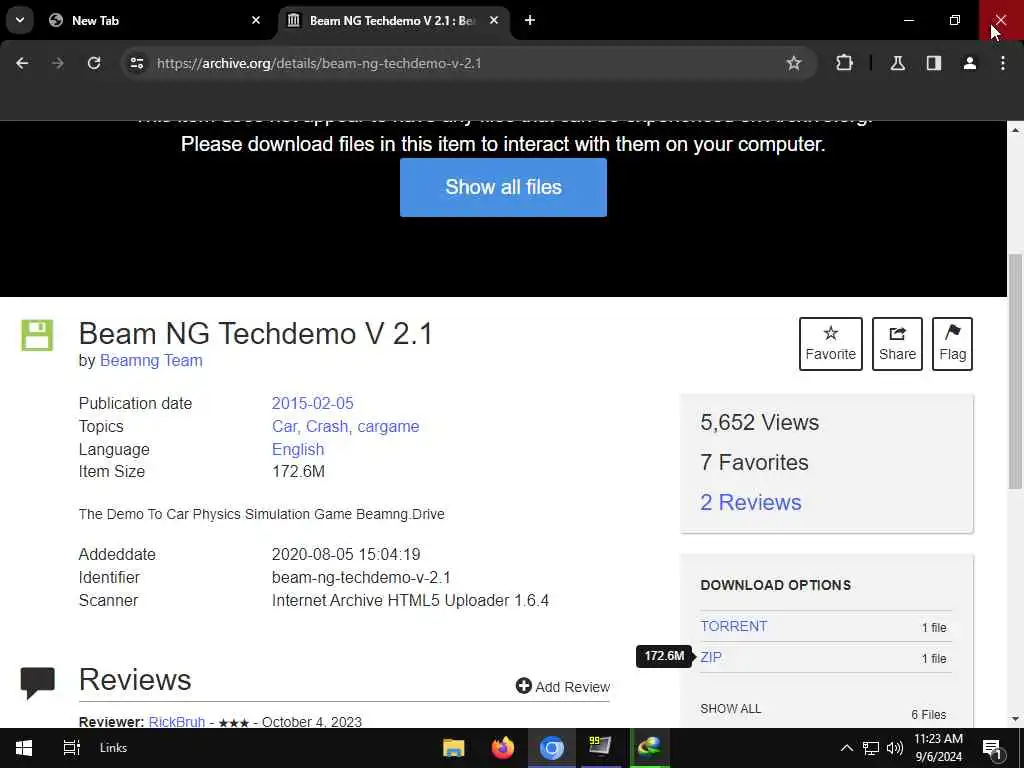Switch to Chrome taskbar icon
The height and width of the screenshot is (768, 1024).
pos(551,748)
